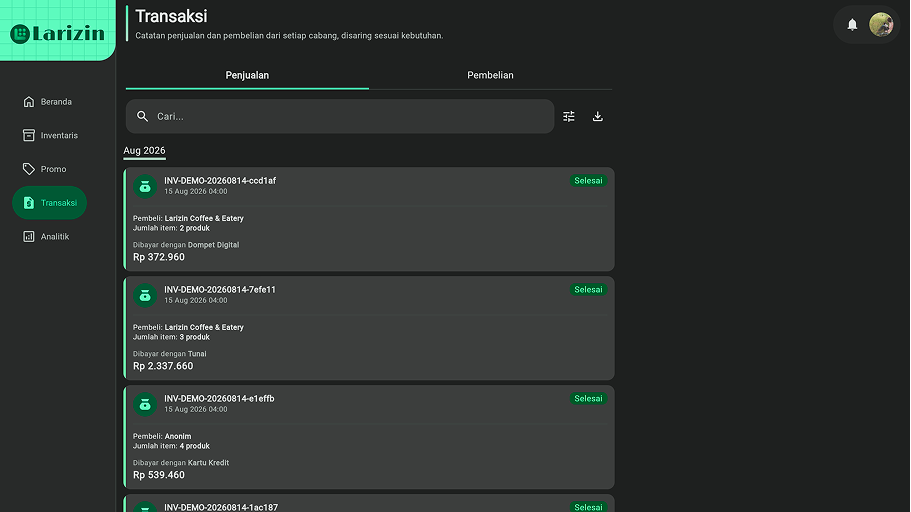Click the magnifier search icon

click(142, 116)
